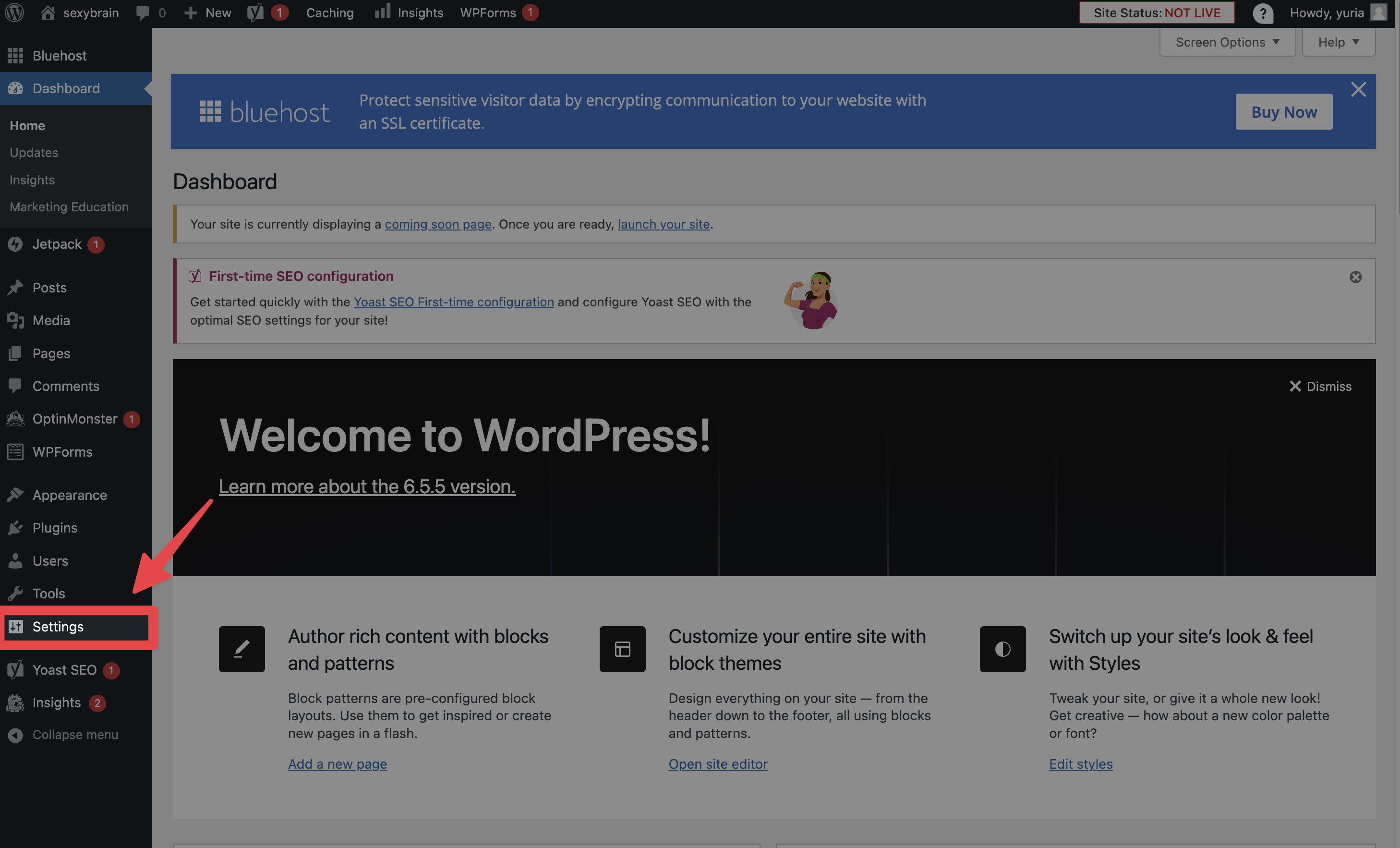
Task: Click the WordPress logo in admin bar
Action: 14,12
